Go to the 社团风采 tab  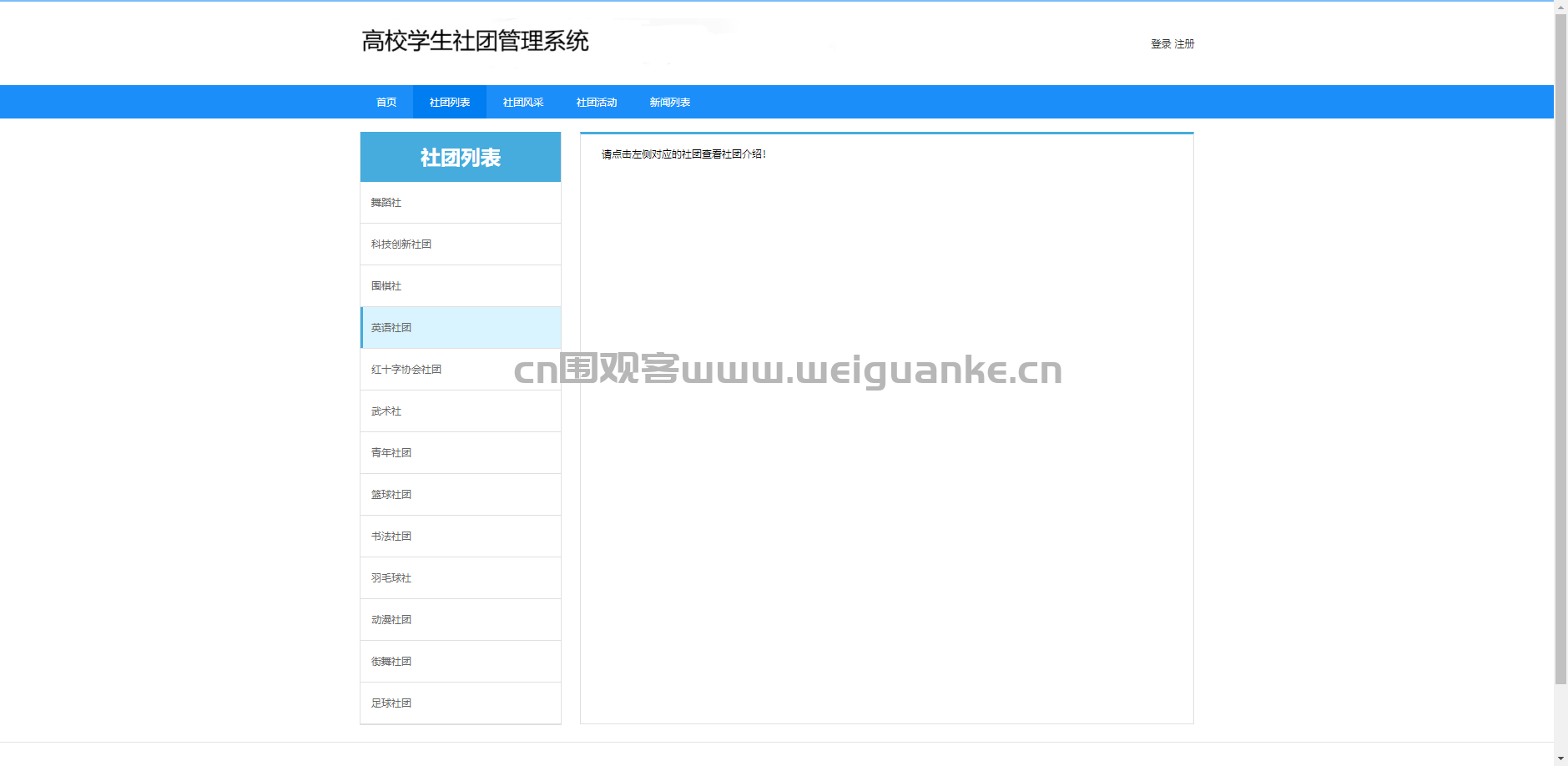(x=523, y=102)
